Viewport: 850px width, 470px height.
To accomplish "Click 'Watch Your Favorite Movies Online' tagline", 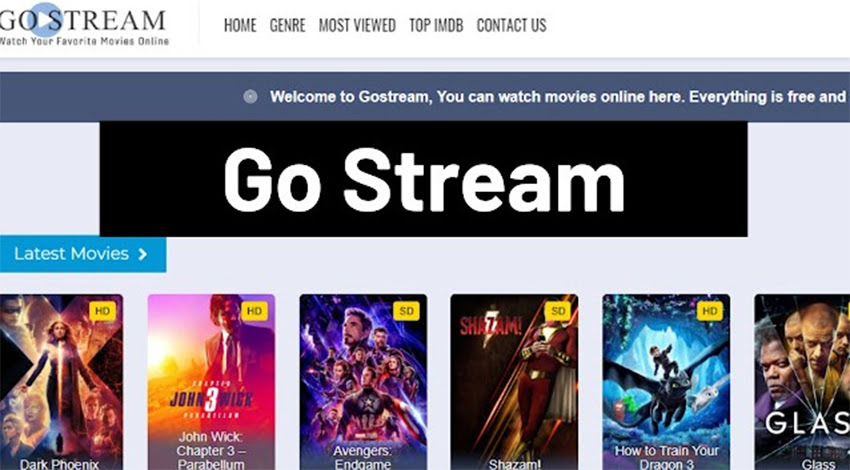I will pyautogui.click(x=84, y=41).
